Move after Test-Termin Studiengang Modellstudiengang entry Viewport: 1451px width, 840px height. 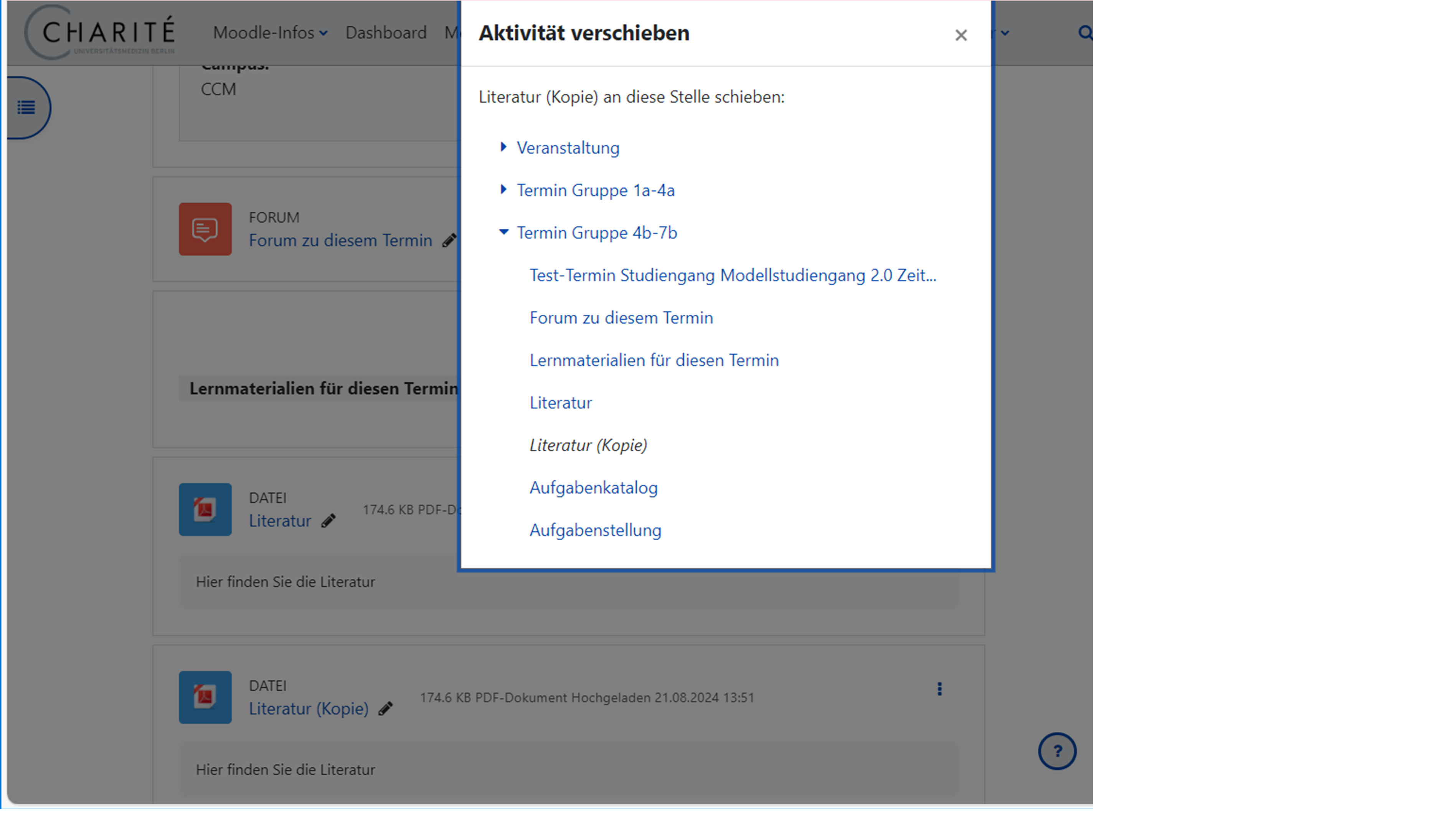pos(733,275)
